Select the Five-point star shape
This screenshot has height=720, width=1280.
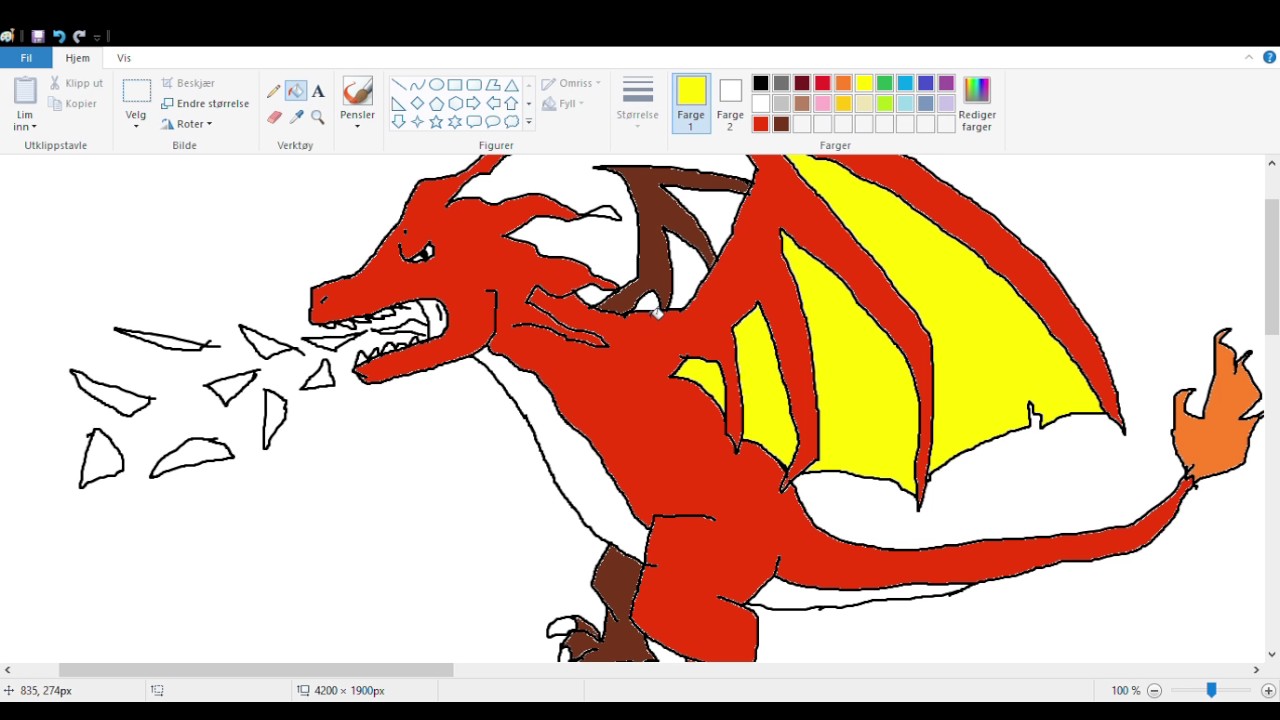pyautogui.click(x=436, y=122)
